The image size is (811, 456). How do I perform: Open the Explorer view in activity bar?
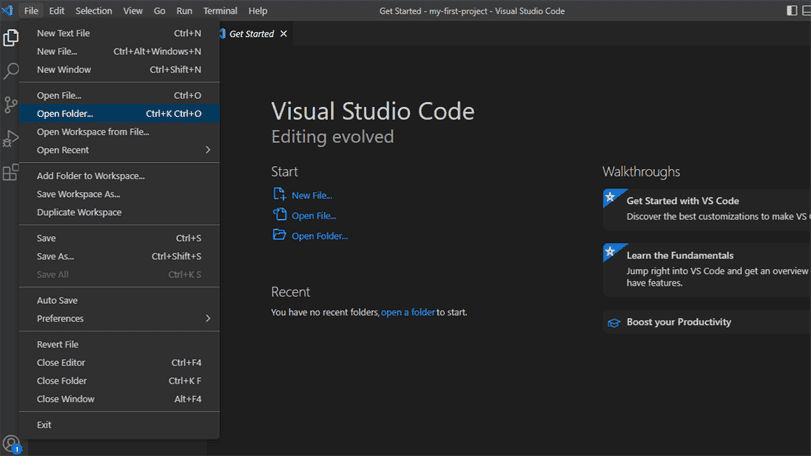(10, 38)
